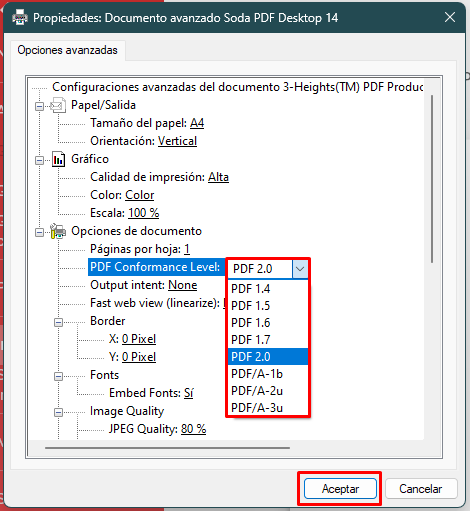Collapse the Fonts node
Viewport: 470px width, 511px height.
tap(58, 376)
